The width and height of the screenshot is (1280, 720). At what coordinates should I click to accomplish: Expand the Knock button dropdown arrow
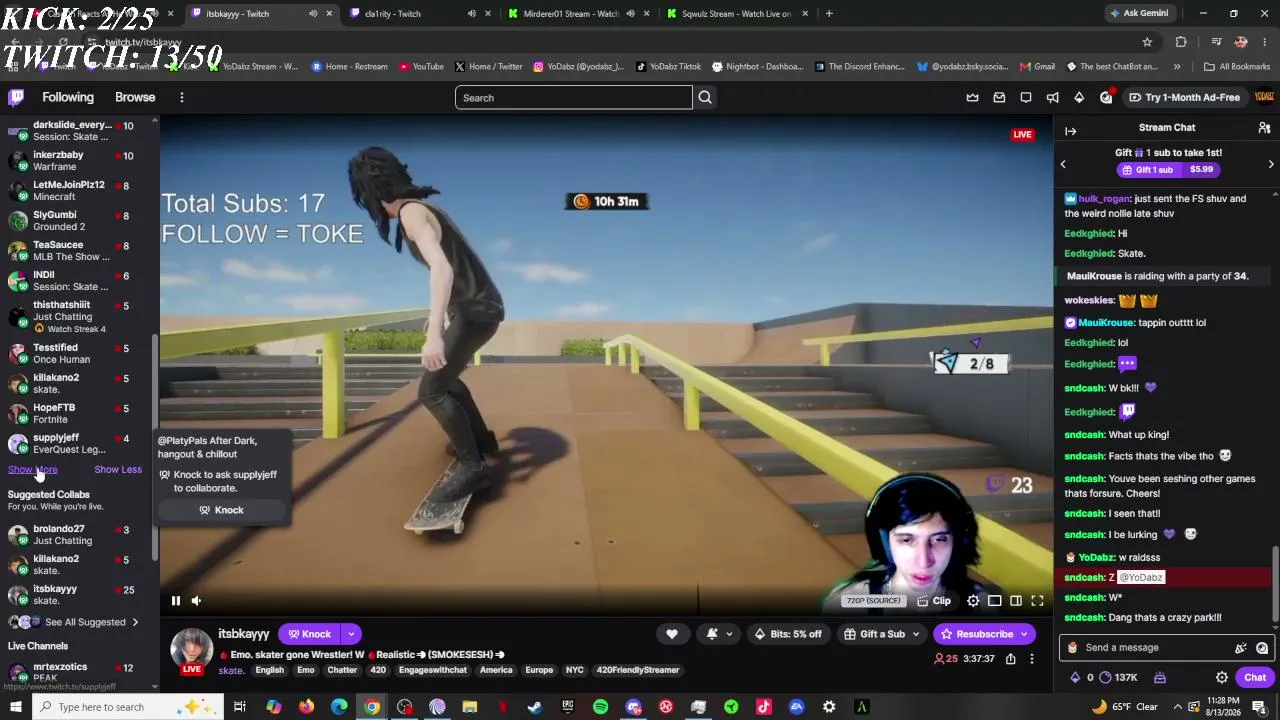[351, 634]
